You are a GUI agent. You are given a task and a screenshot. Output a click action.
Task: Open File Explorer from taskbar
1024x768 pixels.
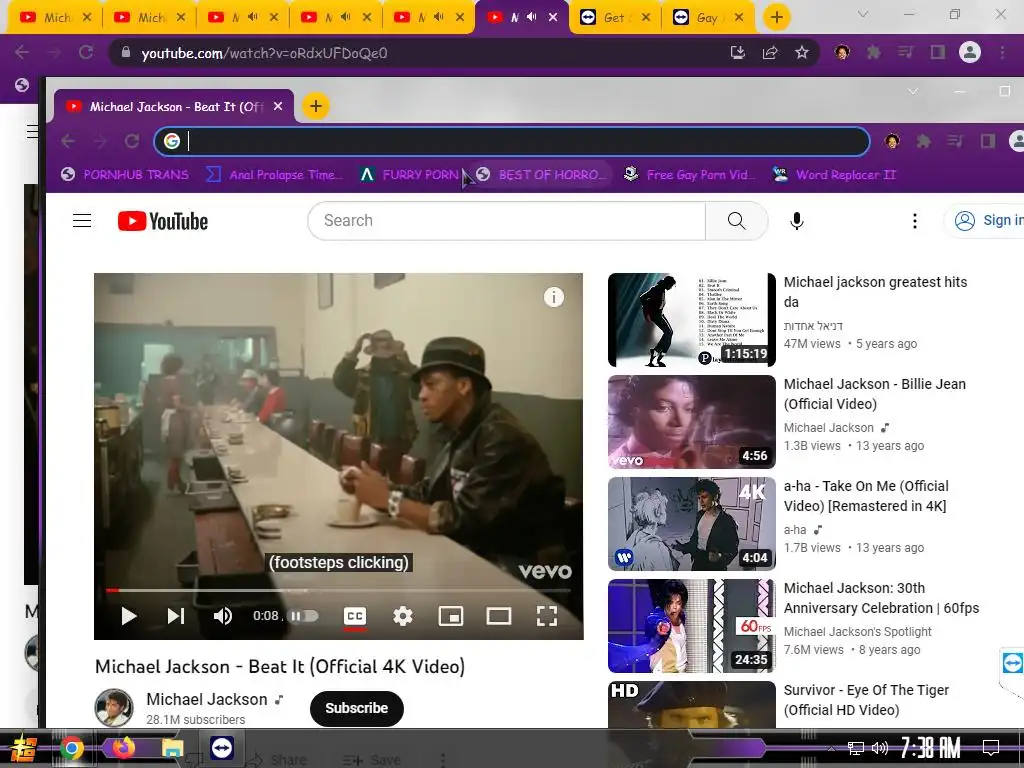172,748
